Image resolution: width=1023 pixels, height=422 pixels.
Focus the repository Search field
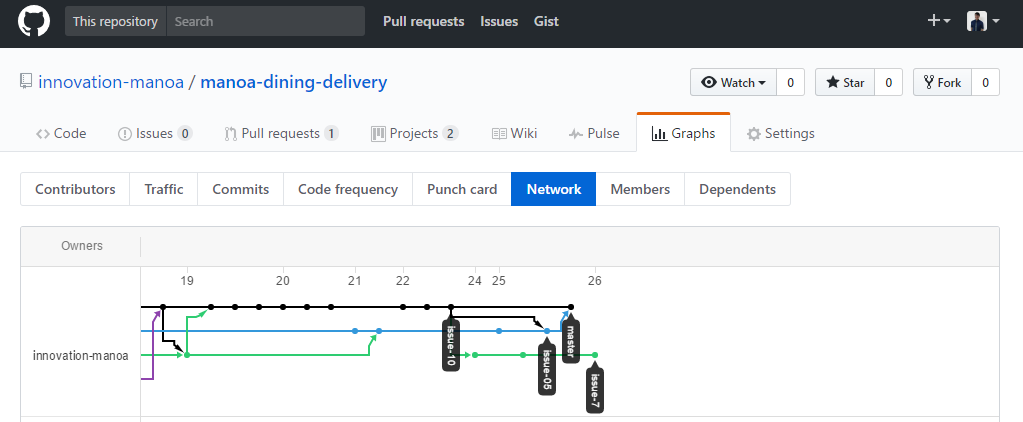point(266,21)
